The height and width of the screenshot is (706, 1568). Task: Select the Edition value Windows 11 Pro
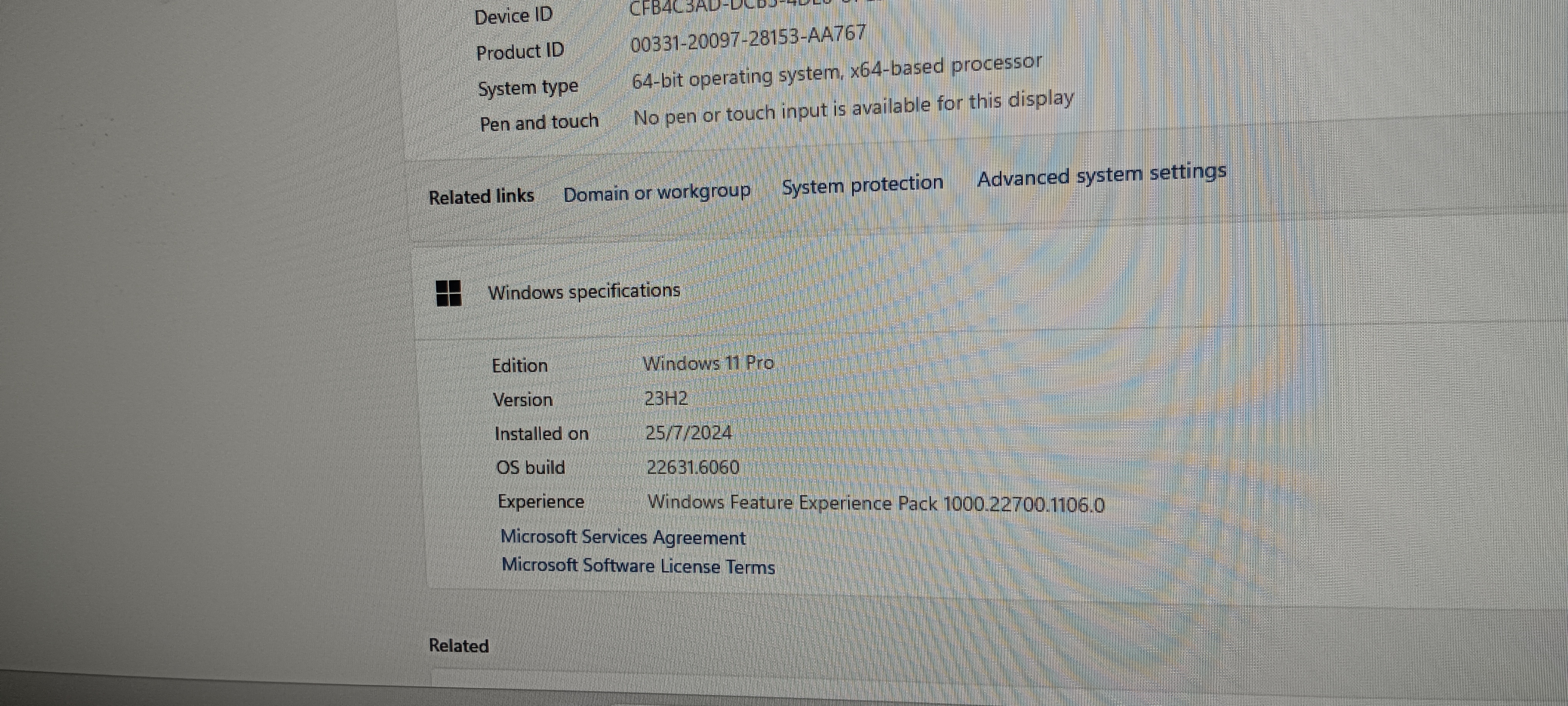[709, 363]
